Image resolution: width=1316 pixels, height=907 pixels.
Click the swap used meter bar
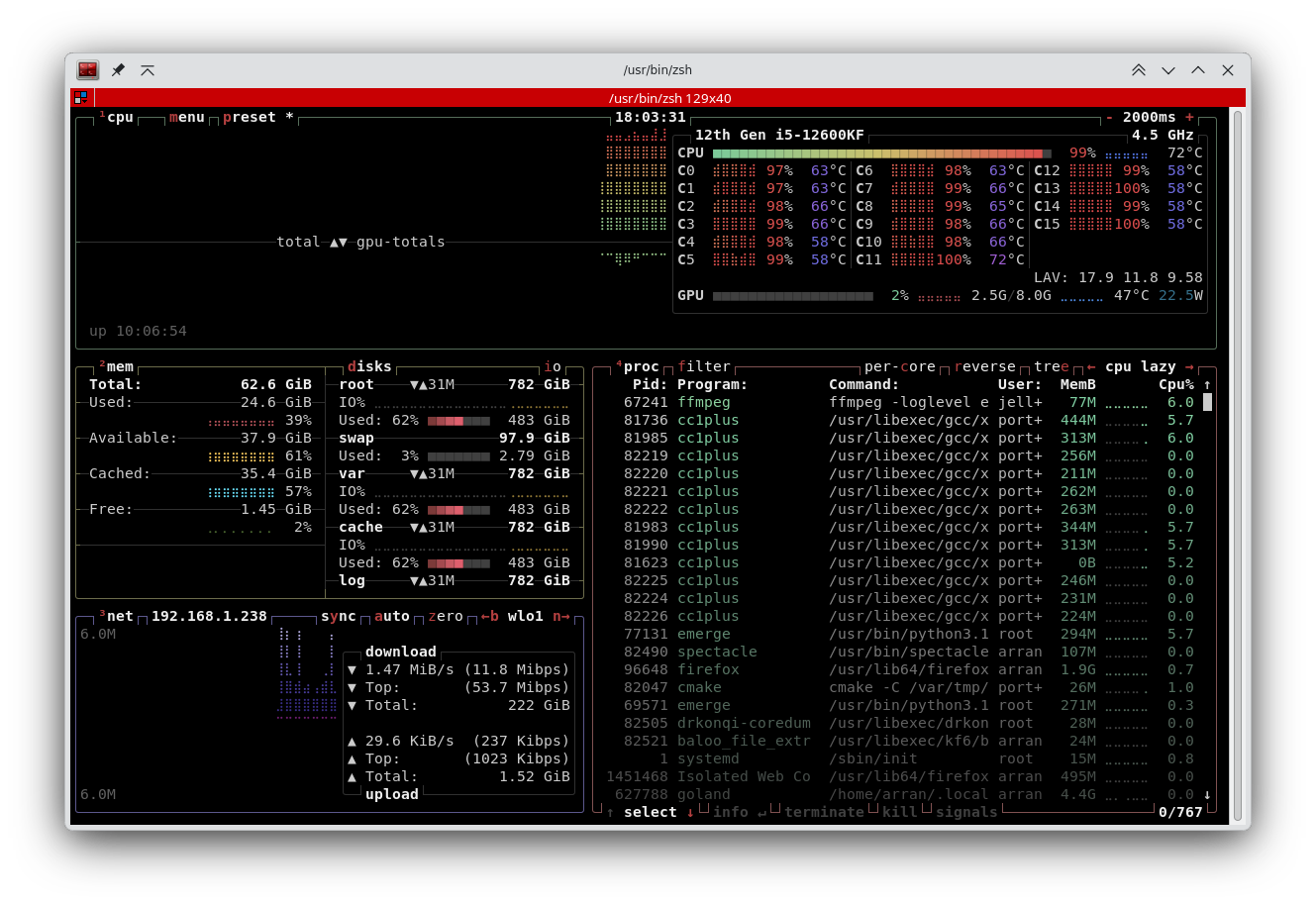(458, 456)
